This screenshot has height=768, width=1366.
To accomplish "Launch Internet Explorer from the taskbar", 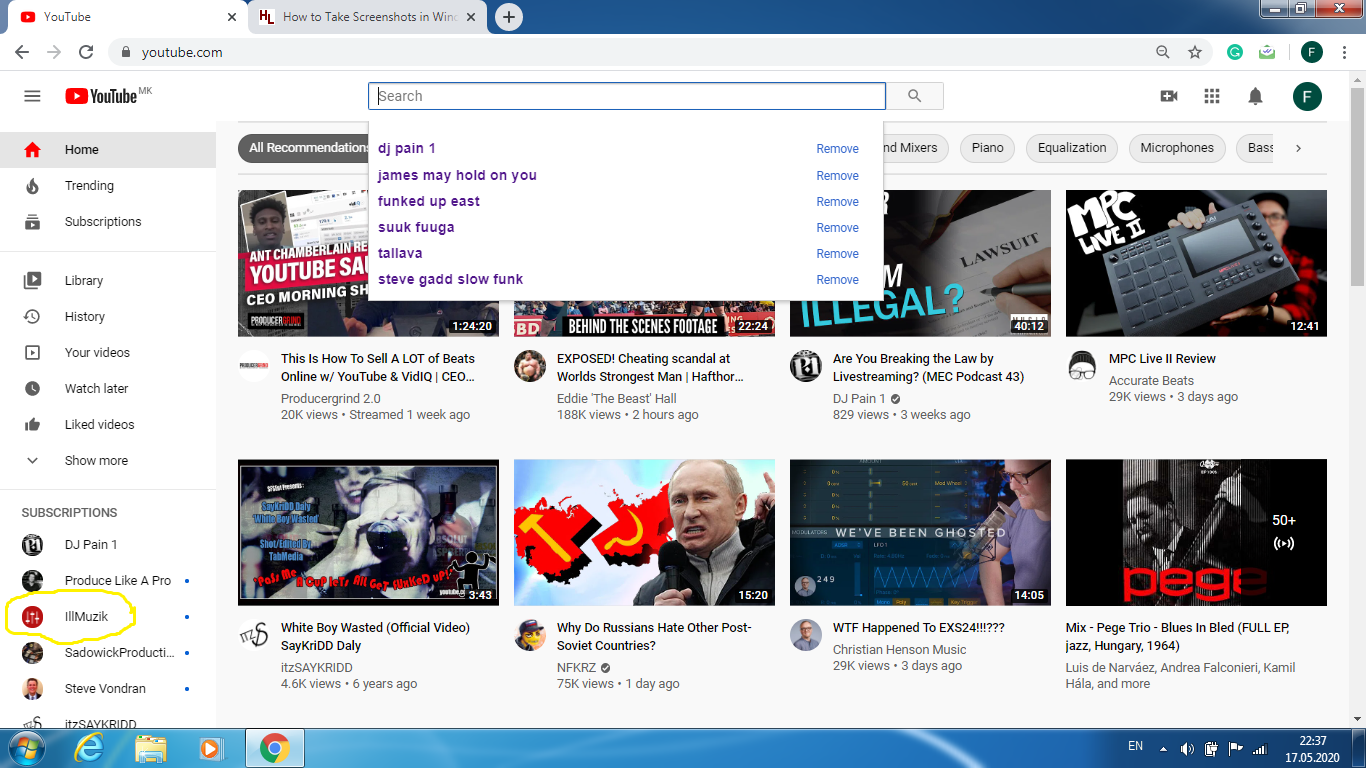I will [x=89, y=748].
